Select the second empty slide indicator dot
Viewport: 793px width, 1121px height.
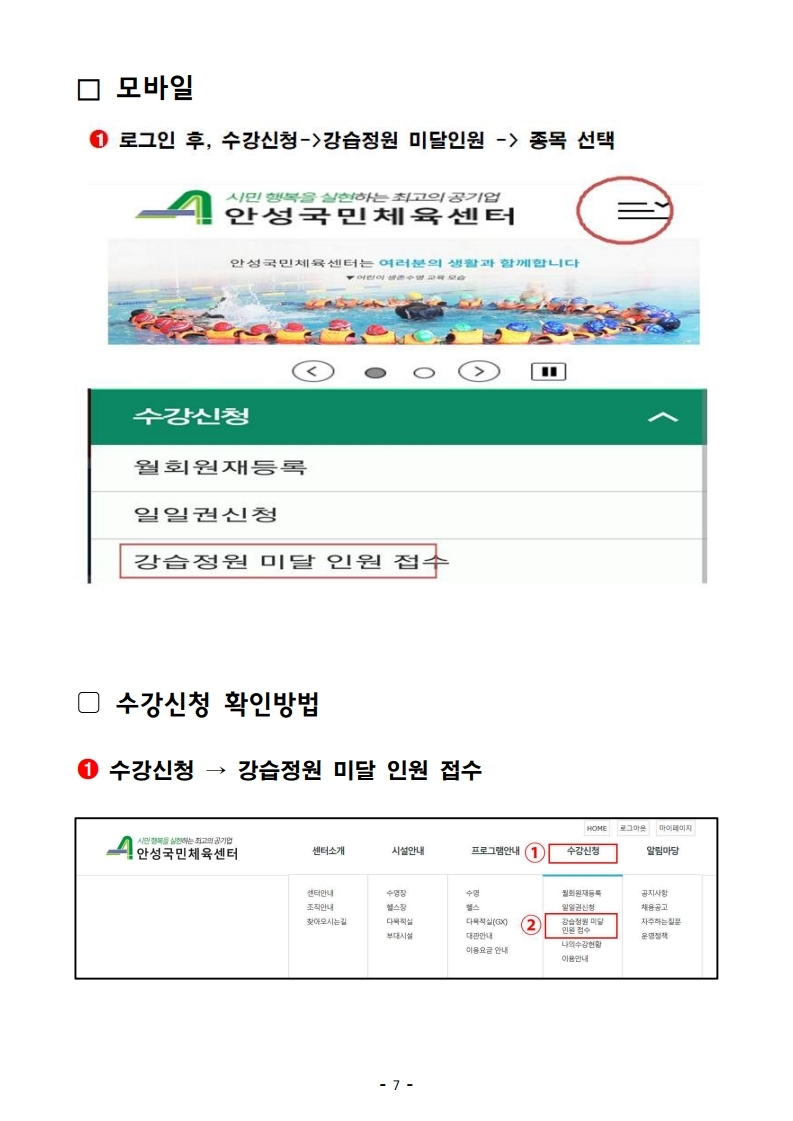pyautogui.click(x=424, y=372)
